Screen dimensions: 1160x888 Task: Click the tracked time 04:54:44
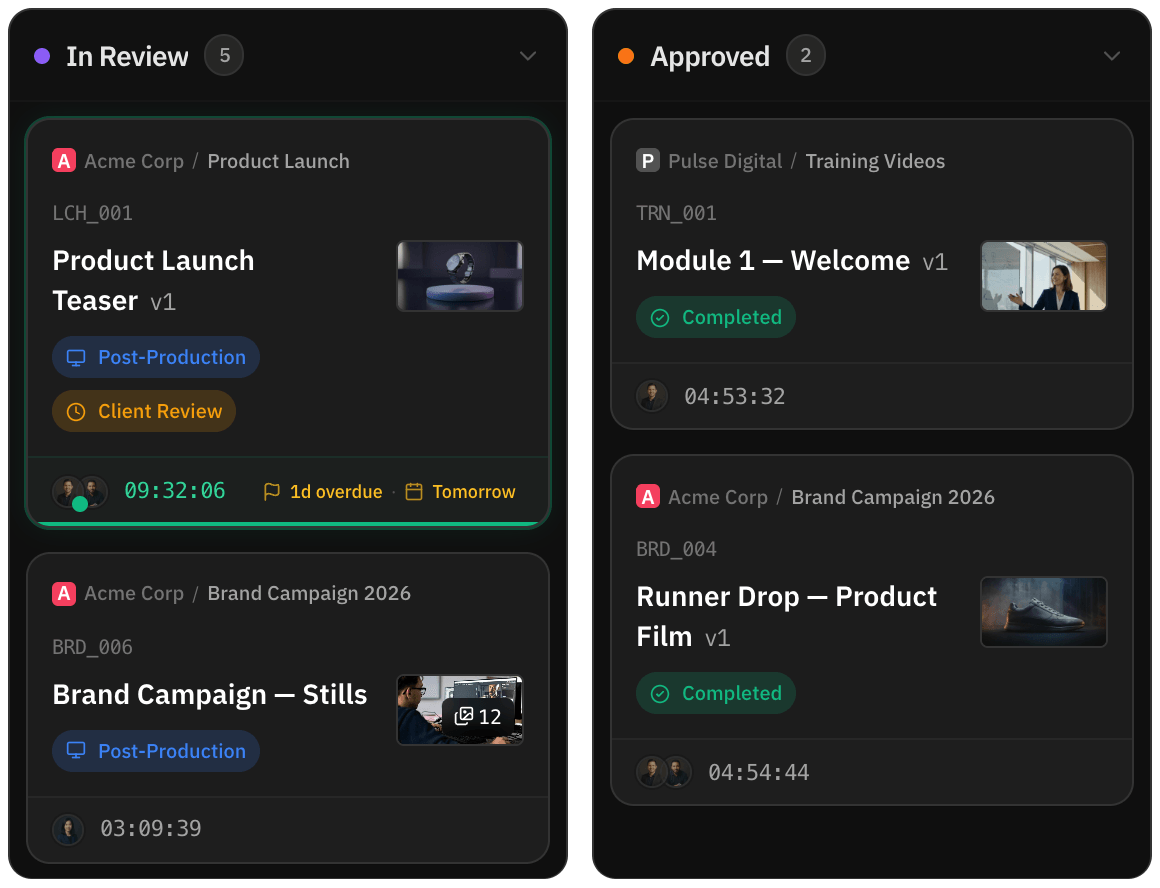[x=759, y=772]
